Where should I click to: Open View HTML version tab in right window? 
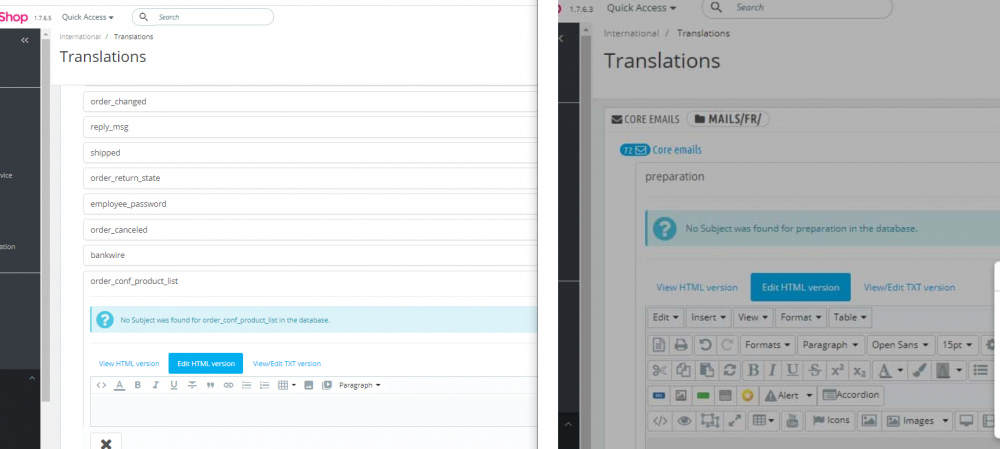point(697,288)
